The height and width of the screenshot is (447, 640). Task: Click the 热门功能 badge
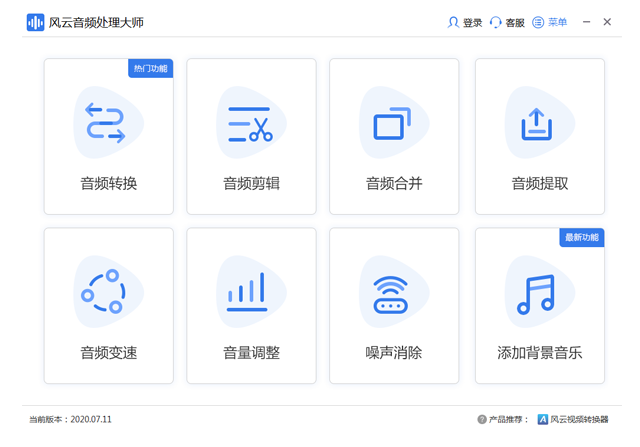[x=151, y=68]
